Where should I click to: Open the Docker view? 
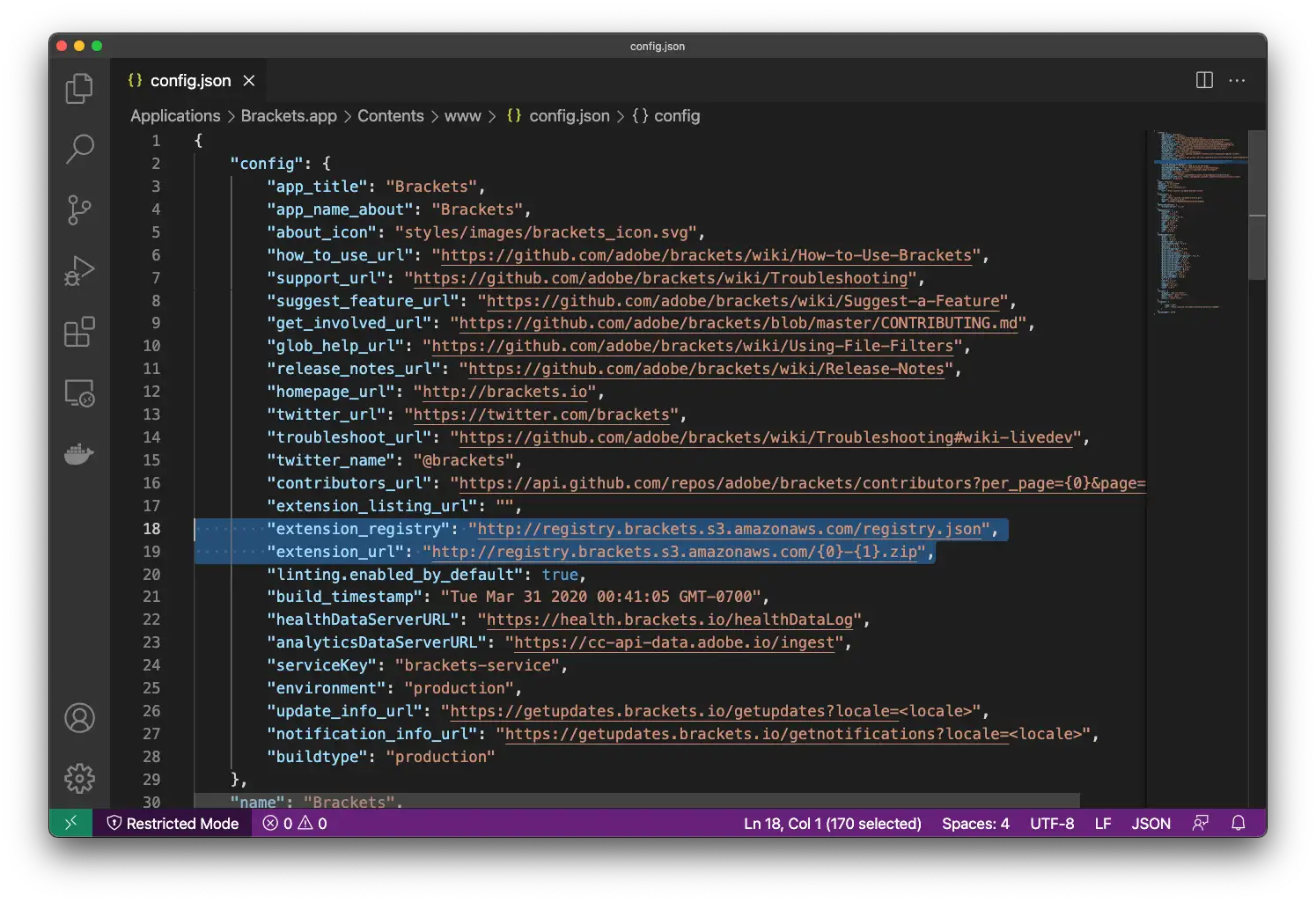(x=79, y=453)
